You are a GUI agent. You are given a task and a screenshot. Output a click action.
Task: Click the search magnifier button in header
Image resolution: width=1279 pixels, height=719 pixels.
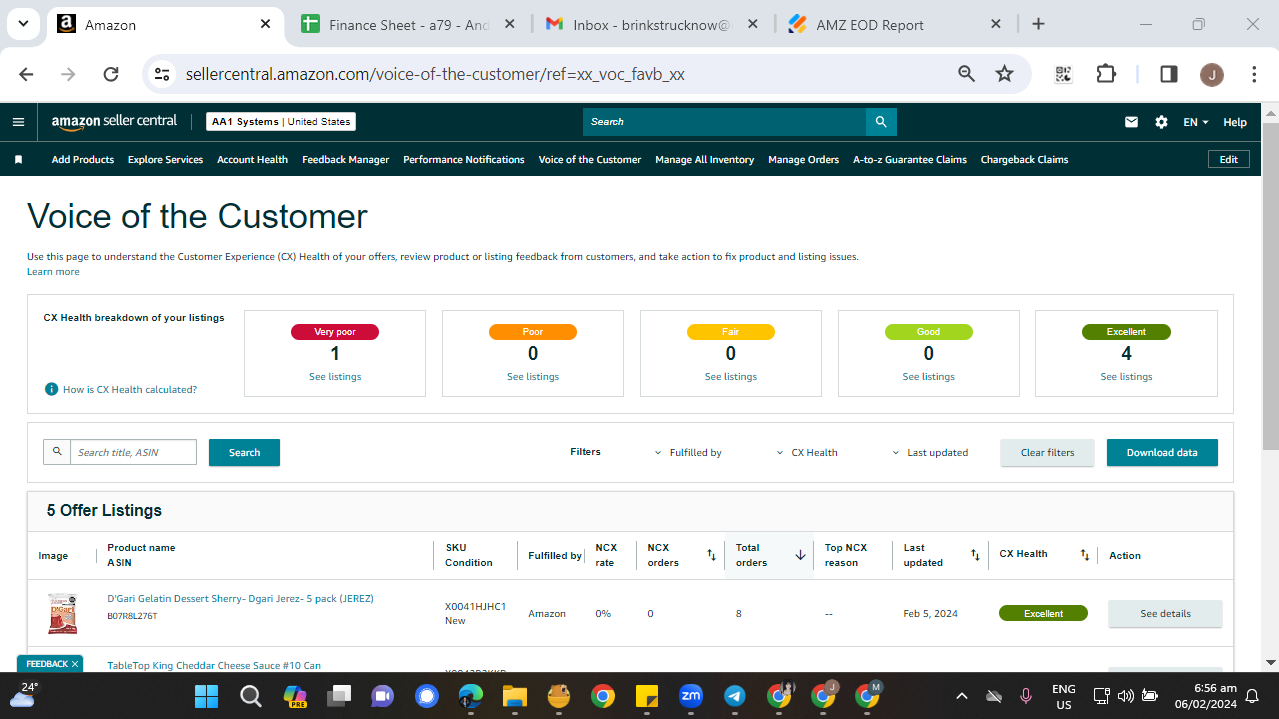tap(881, 122)
